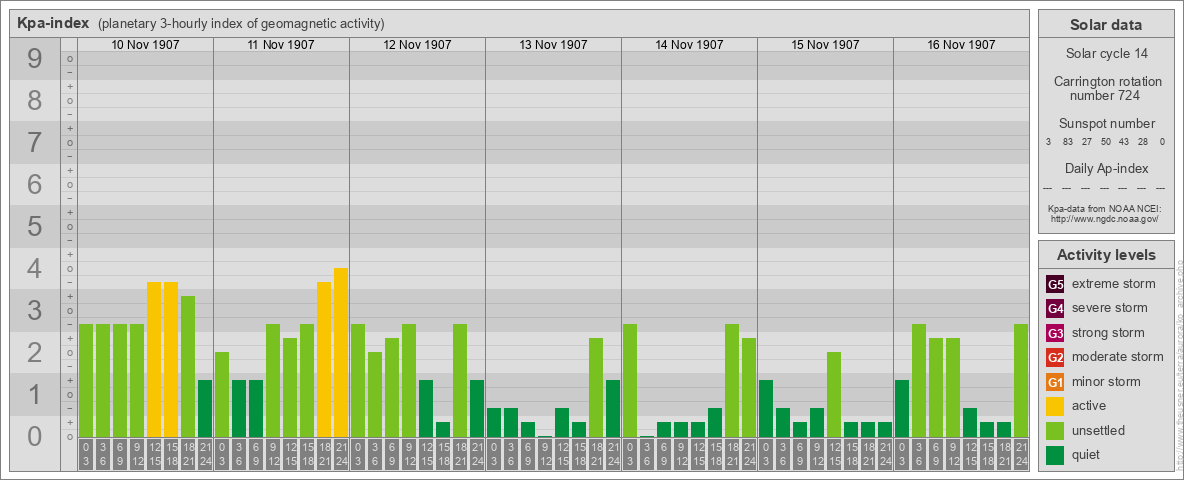Click the 'Daily Ap-index' label
This screenshot has width=1184, height=480.
point(1106,168)
